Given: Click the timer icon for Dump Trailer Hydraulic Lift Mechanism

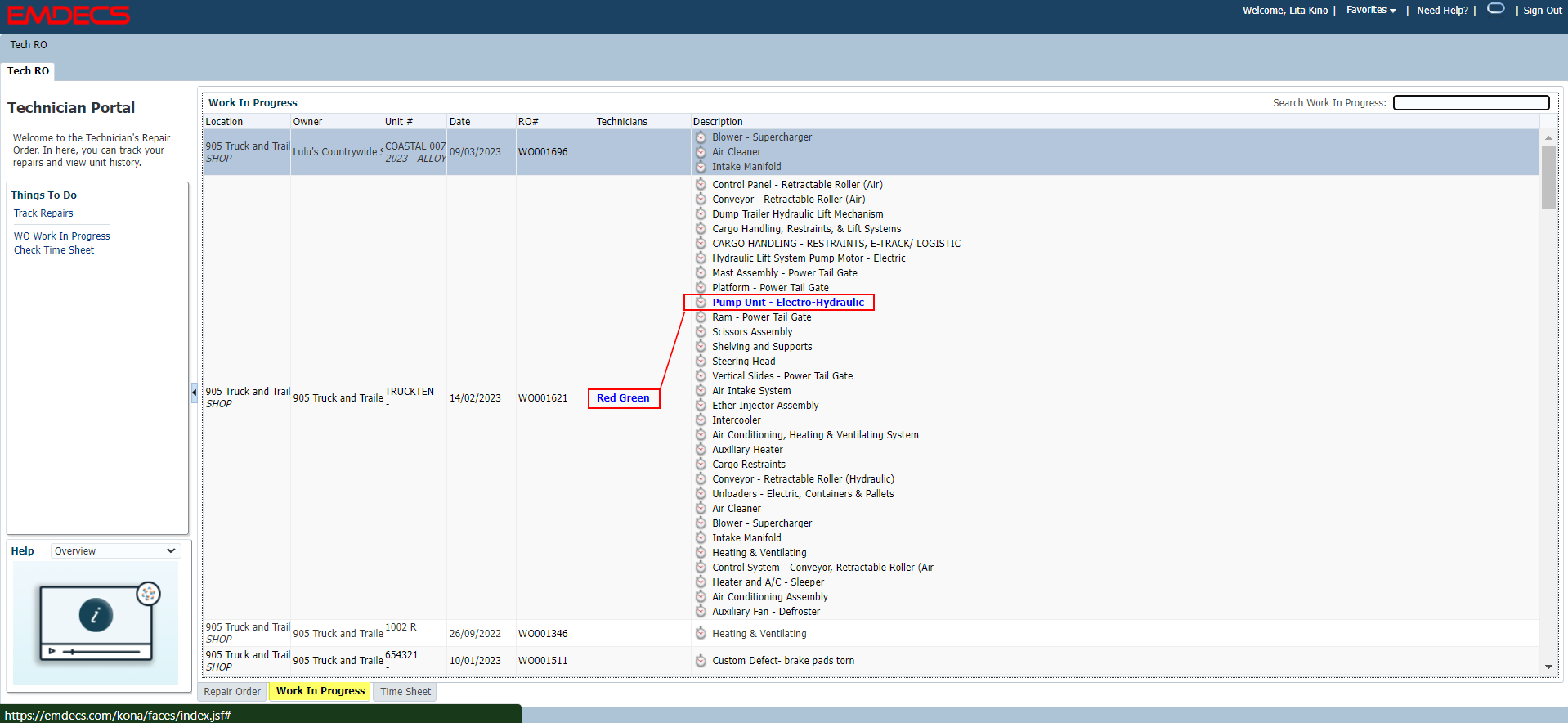Looking at the screenshot, I should click(701, 213).
